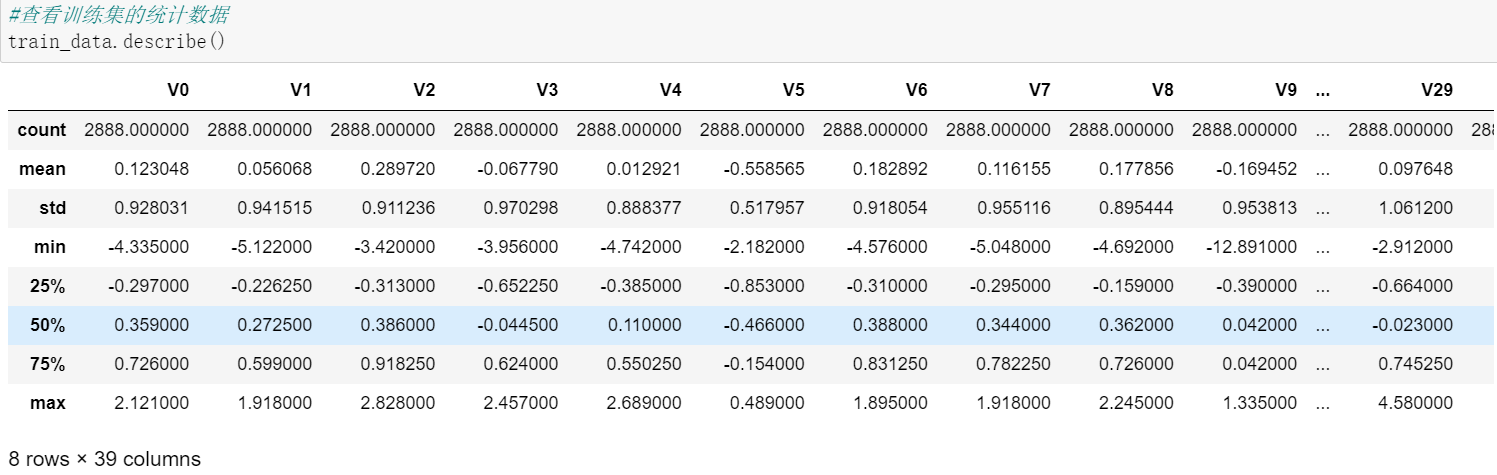Click mean value -0.067790 in V3
The image size is (1497, 475).
[518, 169]
